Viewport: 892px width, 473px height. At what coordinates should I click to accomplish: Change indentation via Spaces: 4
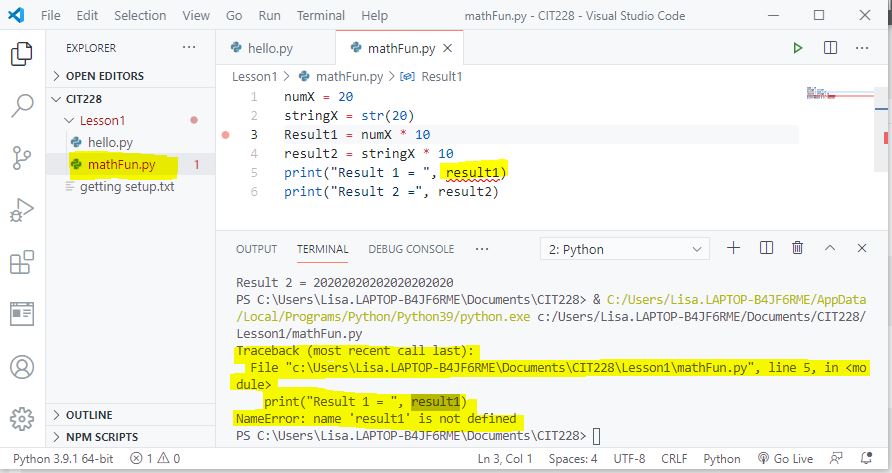(x=573, y=458)
